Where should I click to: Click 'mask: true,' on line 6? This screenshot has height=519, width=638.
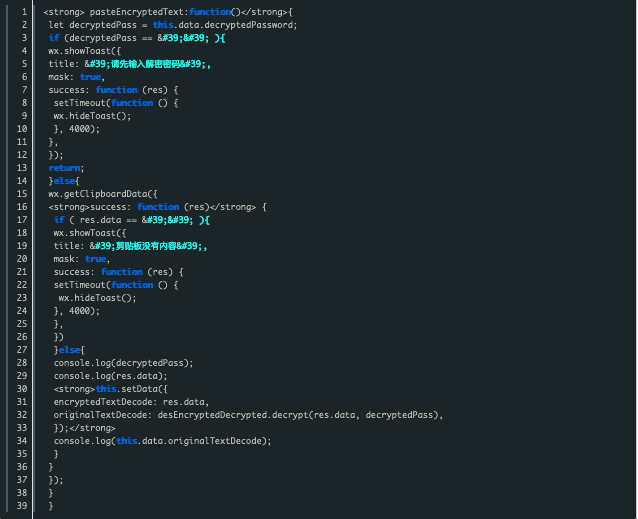[76, 77]
